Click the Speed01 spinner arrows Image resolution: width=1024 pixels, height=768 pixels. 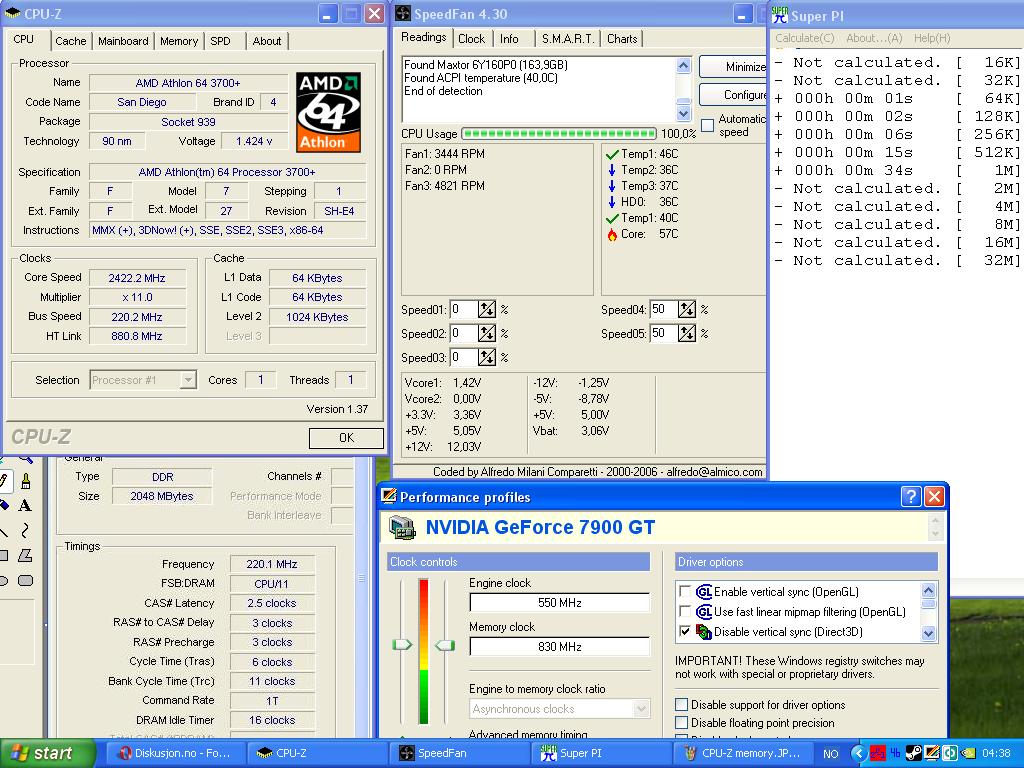point(487,310)
